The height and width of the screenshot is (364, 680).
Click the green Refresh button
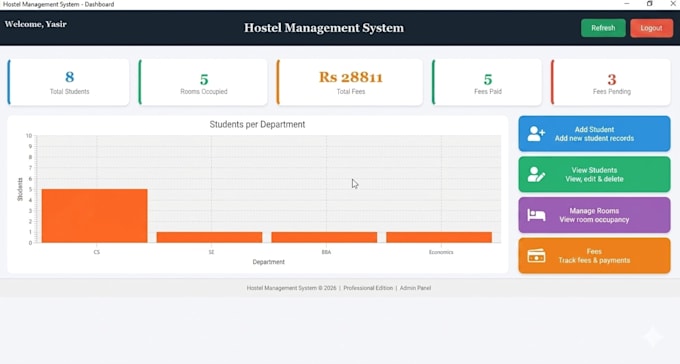603,28
